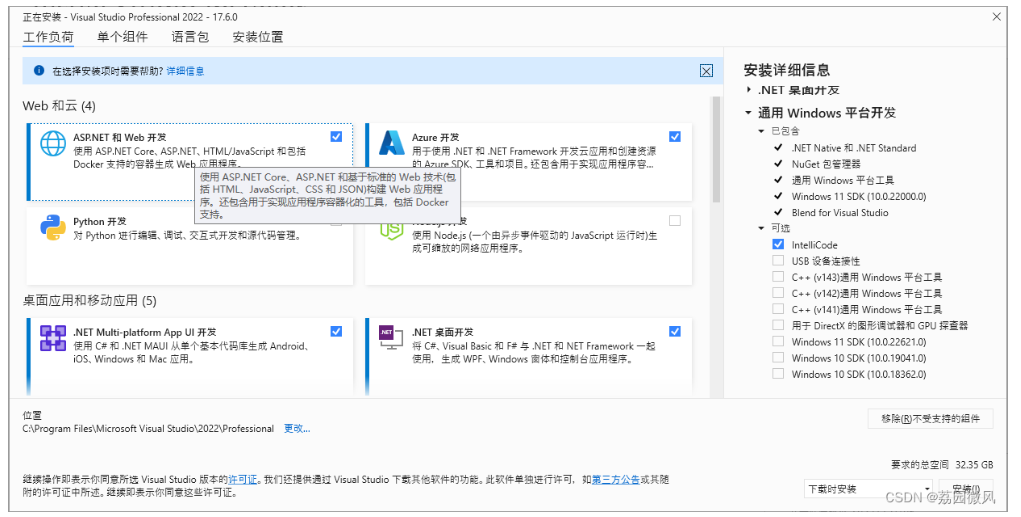Click the ASP.NET globe icon
Image resolution: width=1021 pixels, height=517 pixels.
coord(53,143)
